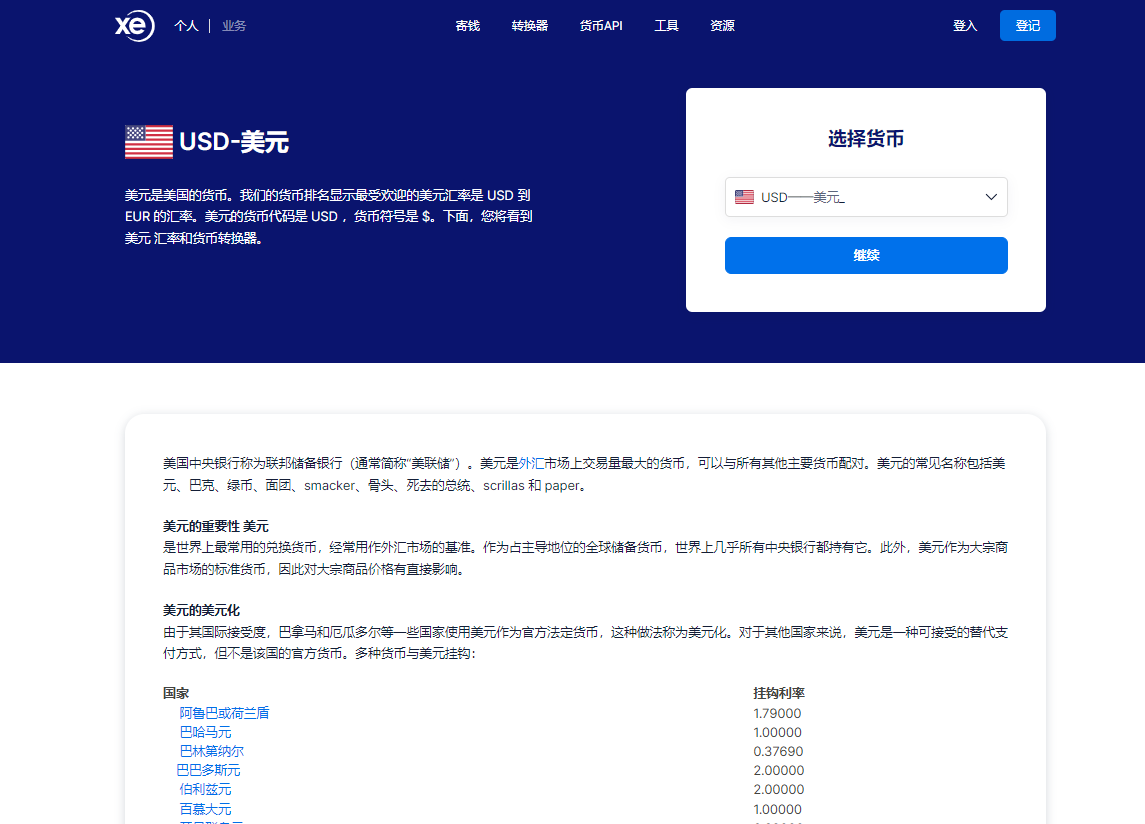The height and width of the screenshot is (824, 1145).
Task: Visit the 巴林第纳尔 currency link
Action: 211,751
